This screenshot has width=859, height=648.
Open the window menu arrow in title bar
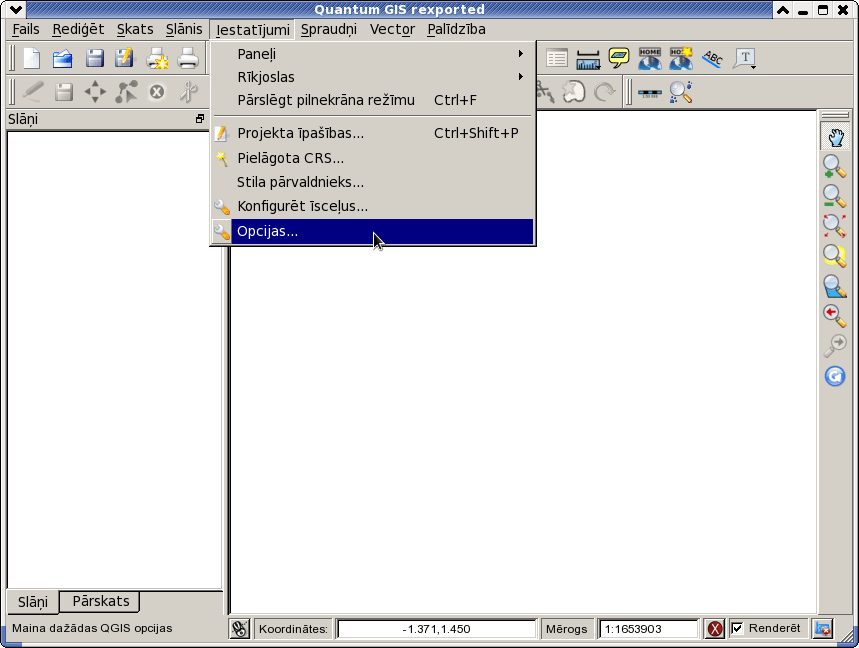point(16,9)
